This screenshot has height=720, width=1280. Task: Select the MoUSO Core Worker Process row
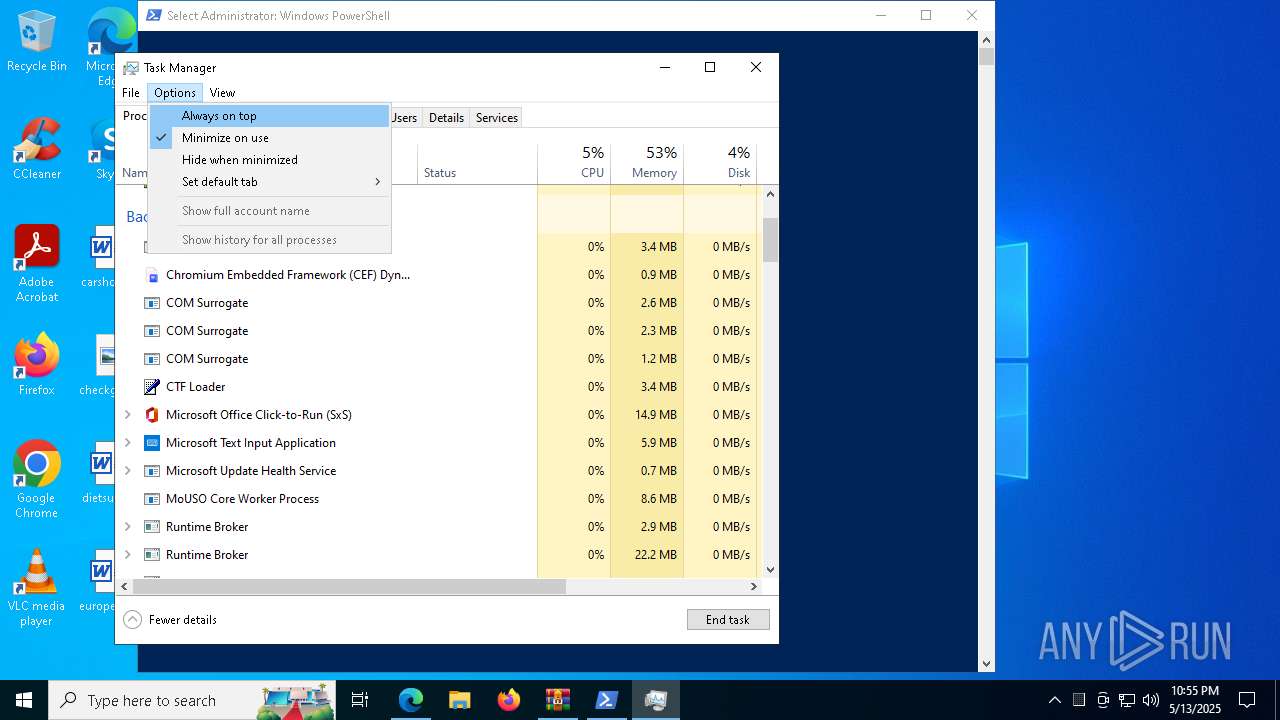coord(437,499)
